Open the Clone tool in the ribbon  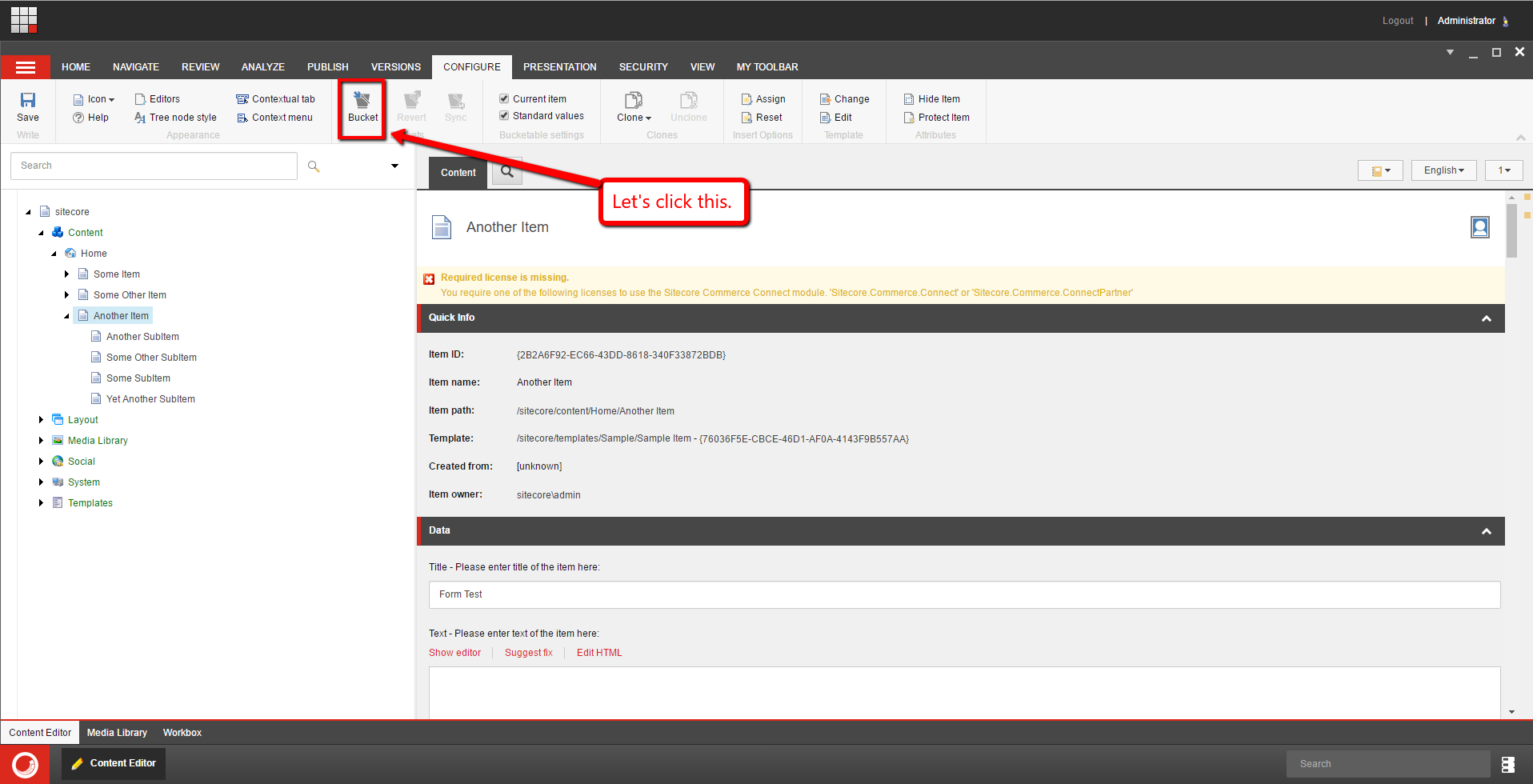[633, 102]
